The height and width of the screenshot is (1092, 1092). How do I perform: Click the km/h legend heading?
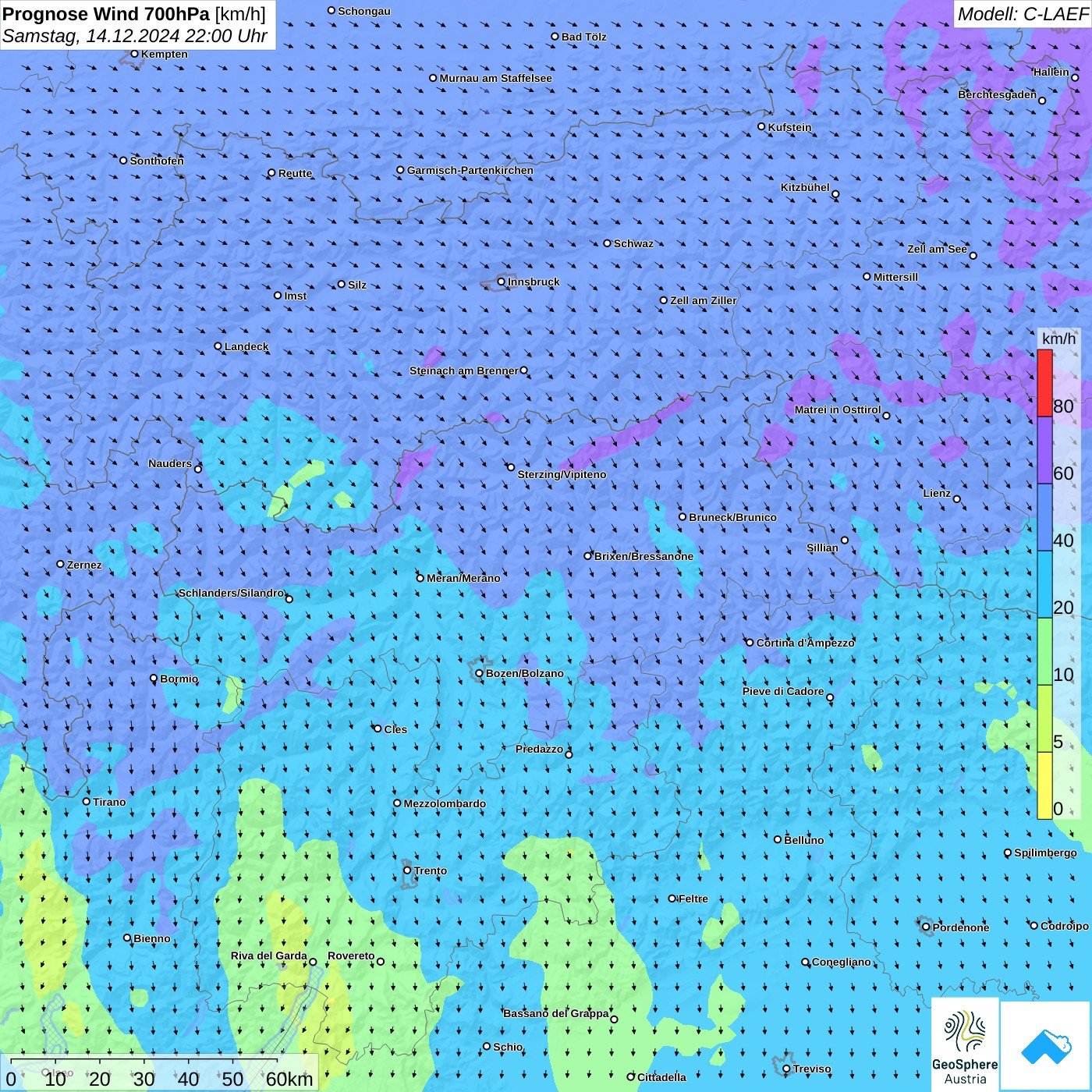click(1059, 338)
